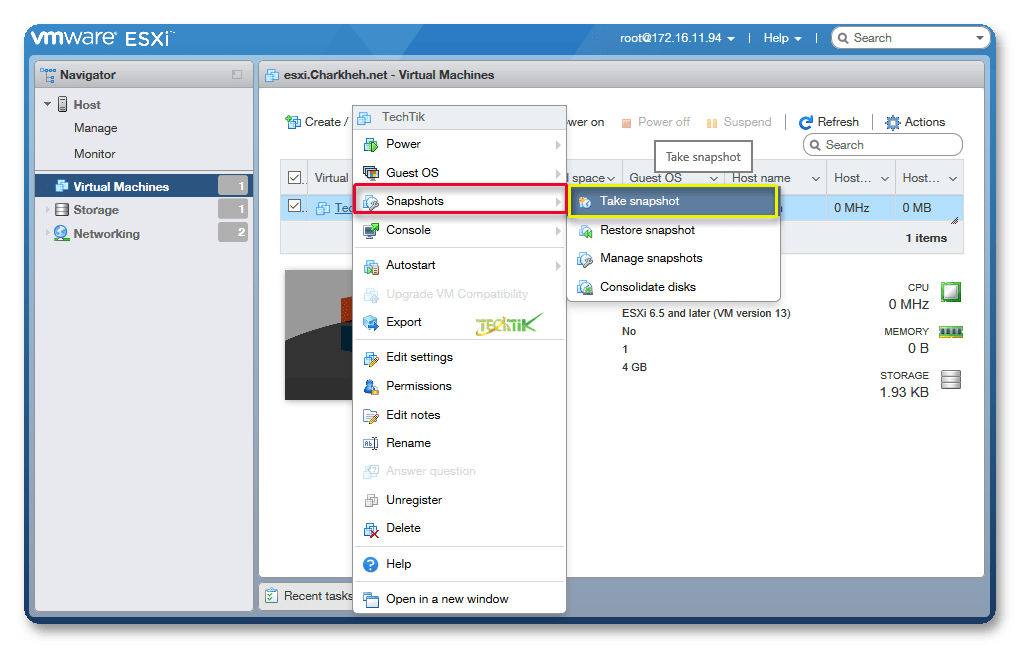Image resolution: width=1020 pixels, height=648 pixels.
Task: Open the top Search box dropdown arrow
Action: tap(980, 38)
